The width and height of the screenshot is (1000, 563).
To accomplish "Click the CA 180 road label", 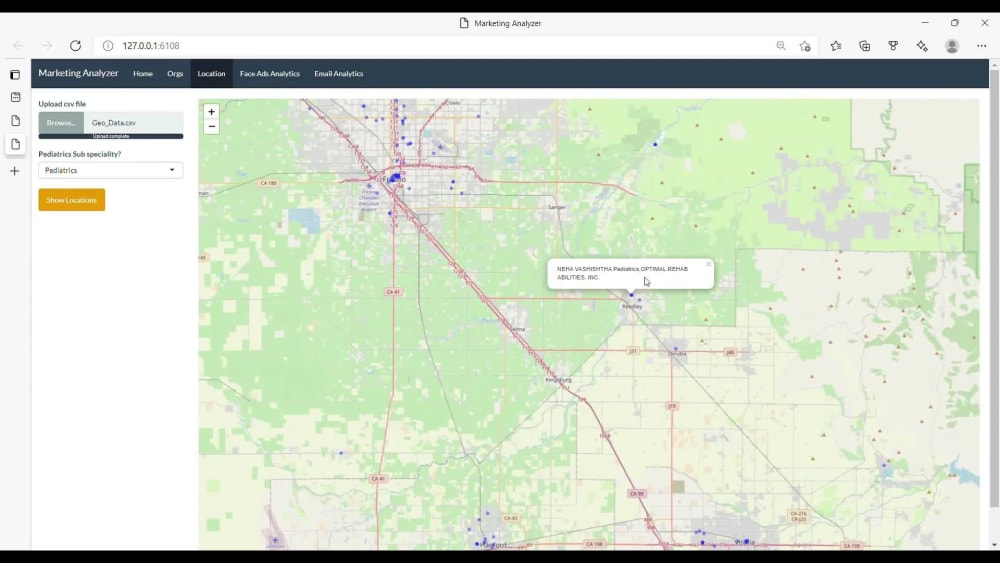I will point(268,183).
